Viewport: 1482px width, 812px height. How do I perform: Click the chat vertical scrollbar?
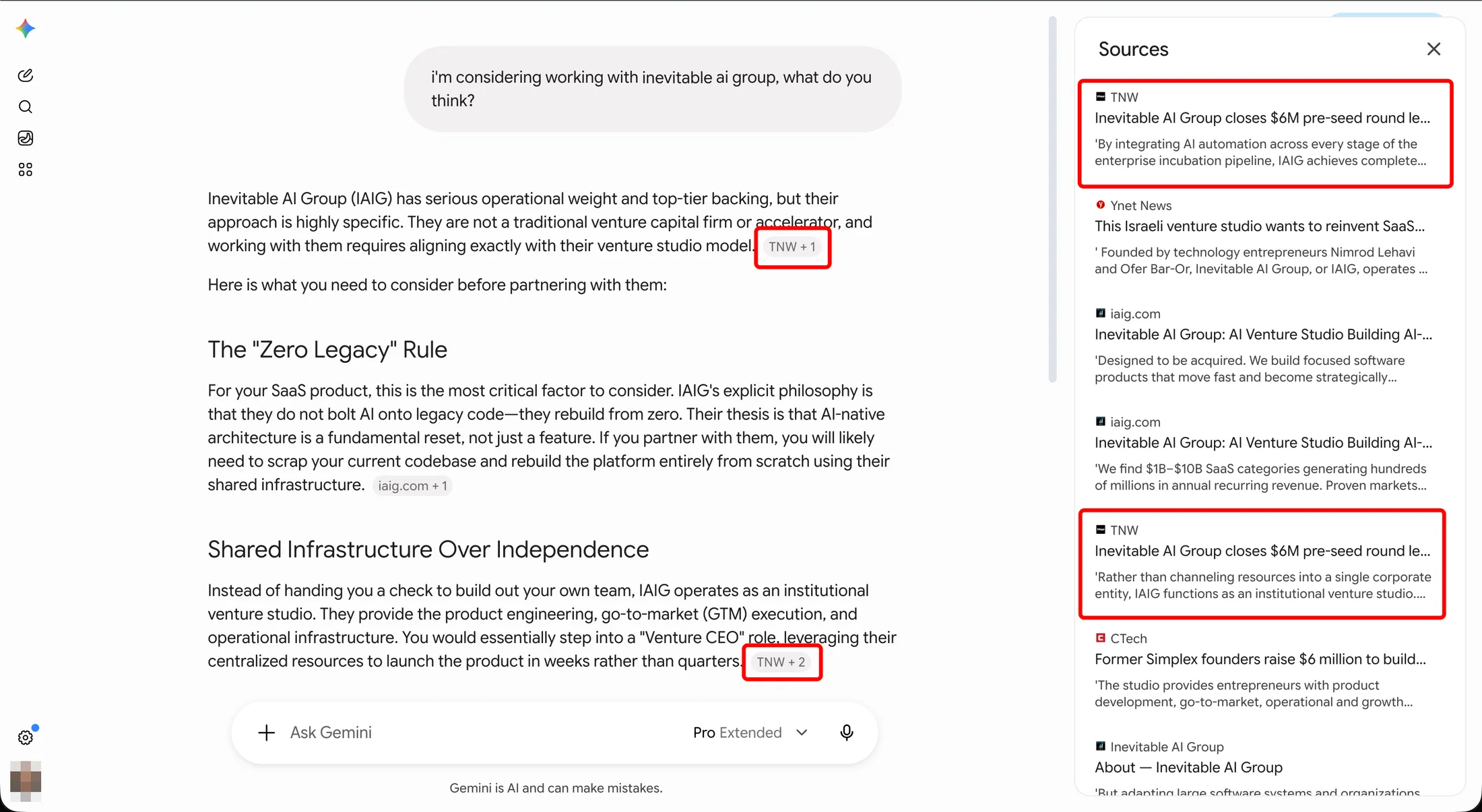1053,199
